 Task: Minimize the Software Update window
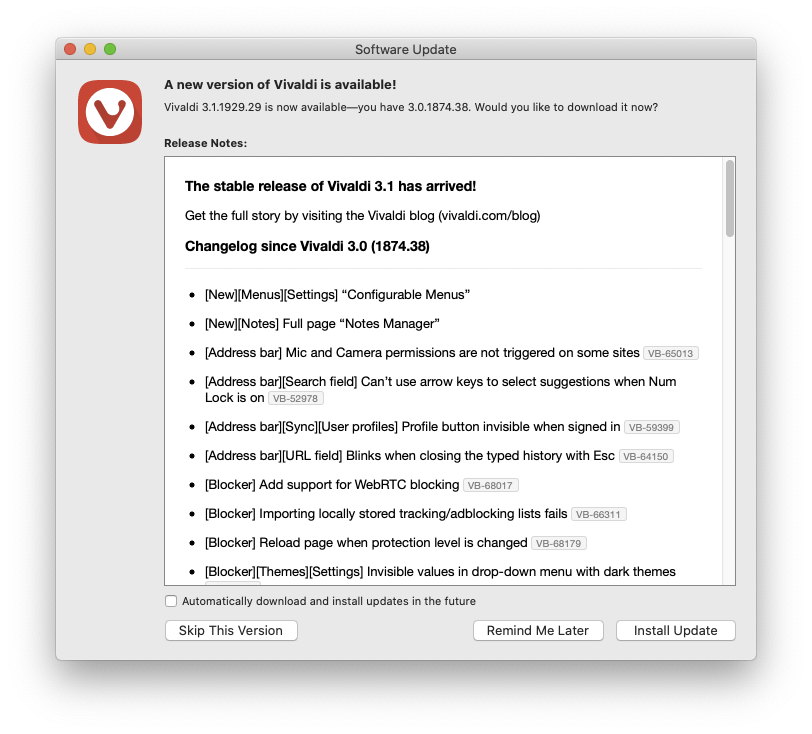pyautogui.click(x=90, y=49)
